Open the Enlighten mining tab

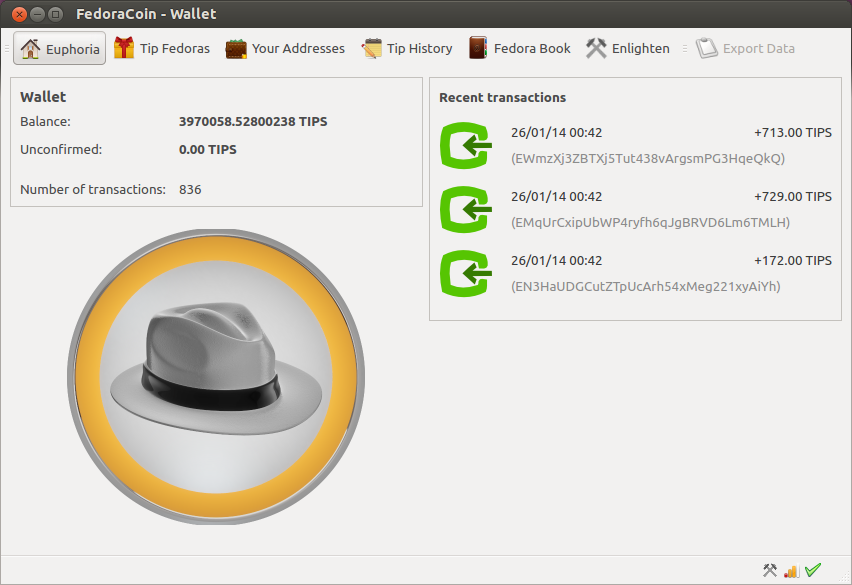(x=628, y=48)
